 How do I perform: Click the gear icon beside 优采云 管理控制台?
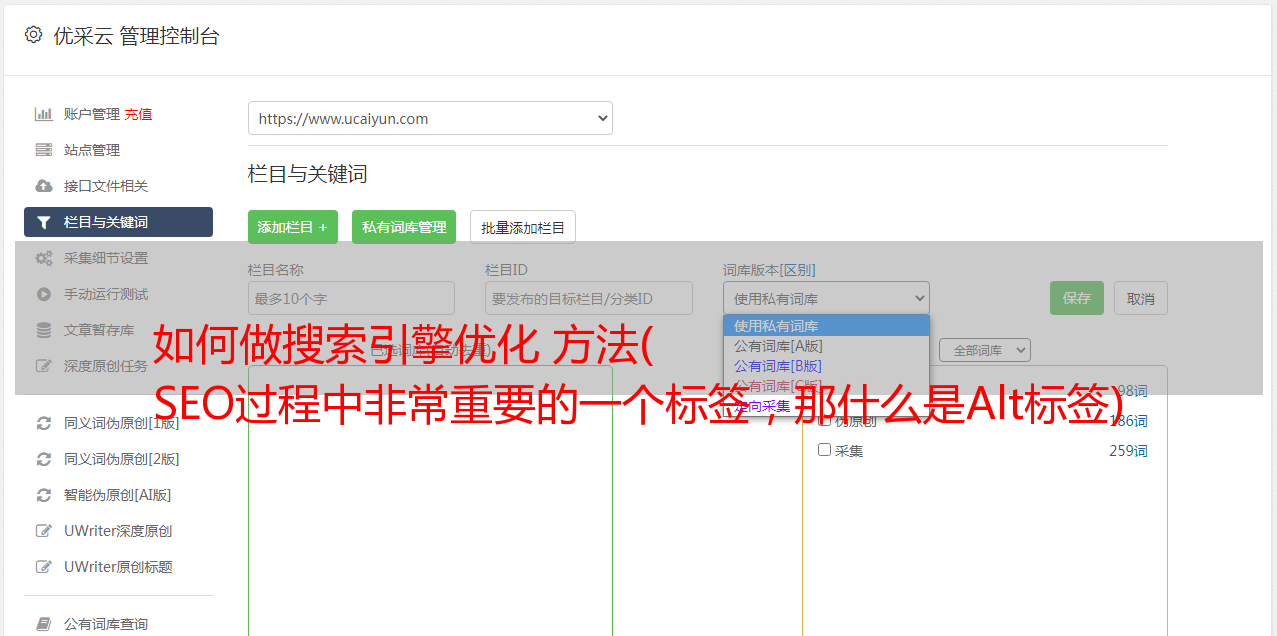click(33, 35)
